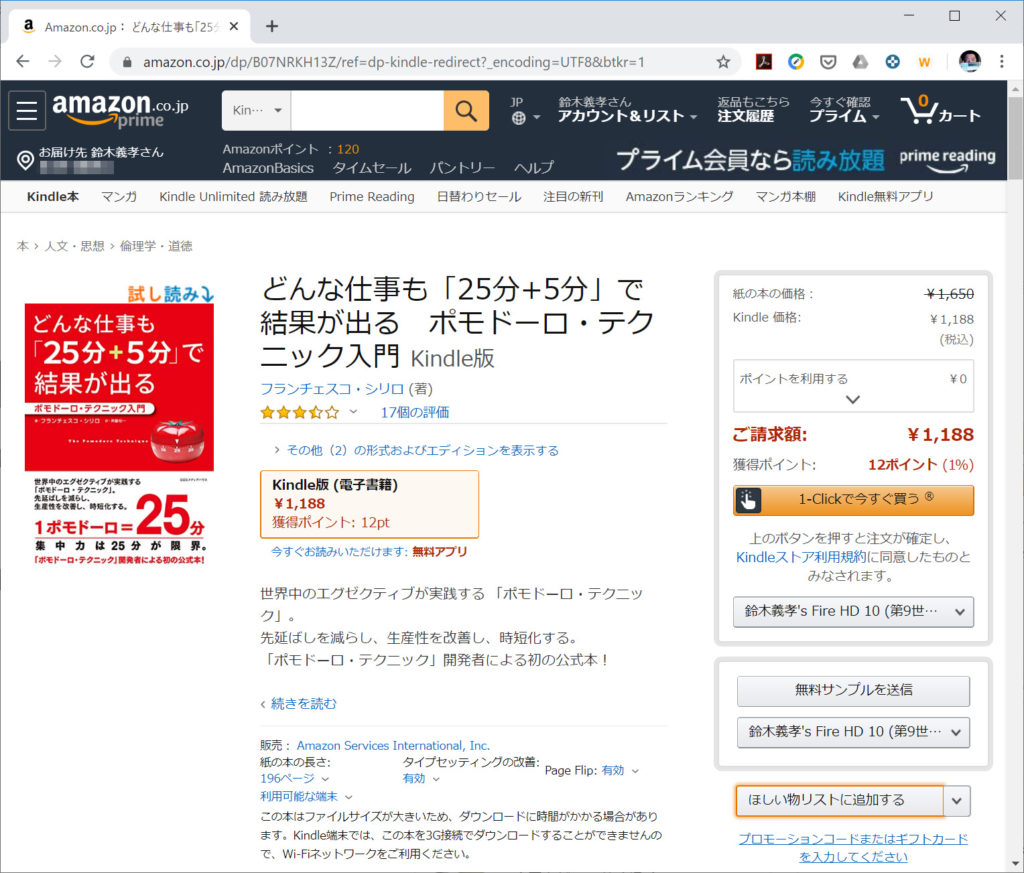This screenshot has height=873, width=1024.
Task: Close the Amazon.co.jp browser tab
Action: coord(234,27)
